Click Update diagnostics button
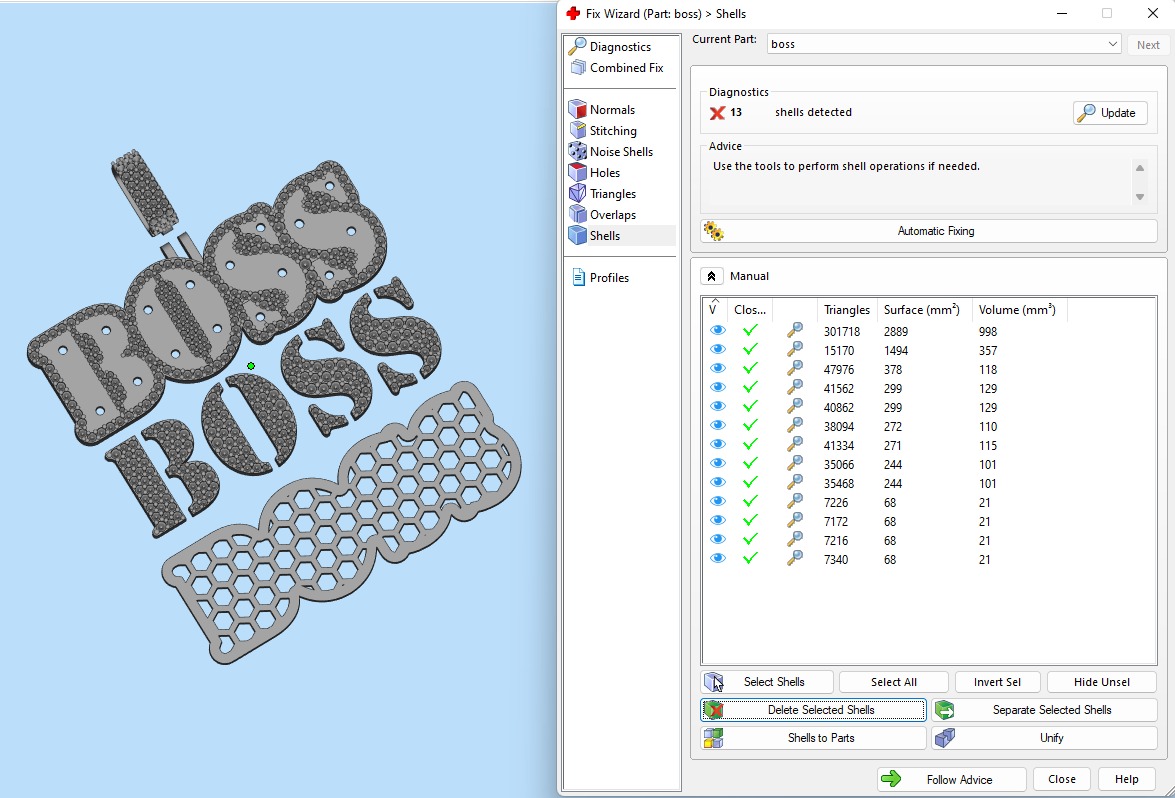The width and height of the screenshot is (1175, 798). [1110, 112]
